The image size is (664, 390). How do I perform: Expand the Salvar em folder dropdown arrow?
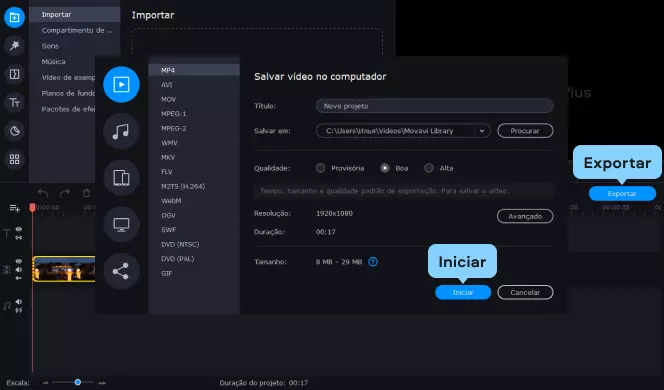pyautogui.click(x=482, y=131)
